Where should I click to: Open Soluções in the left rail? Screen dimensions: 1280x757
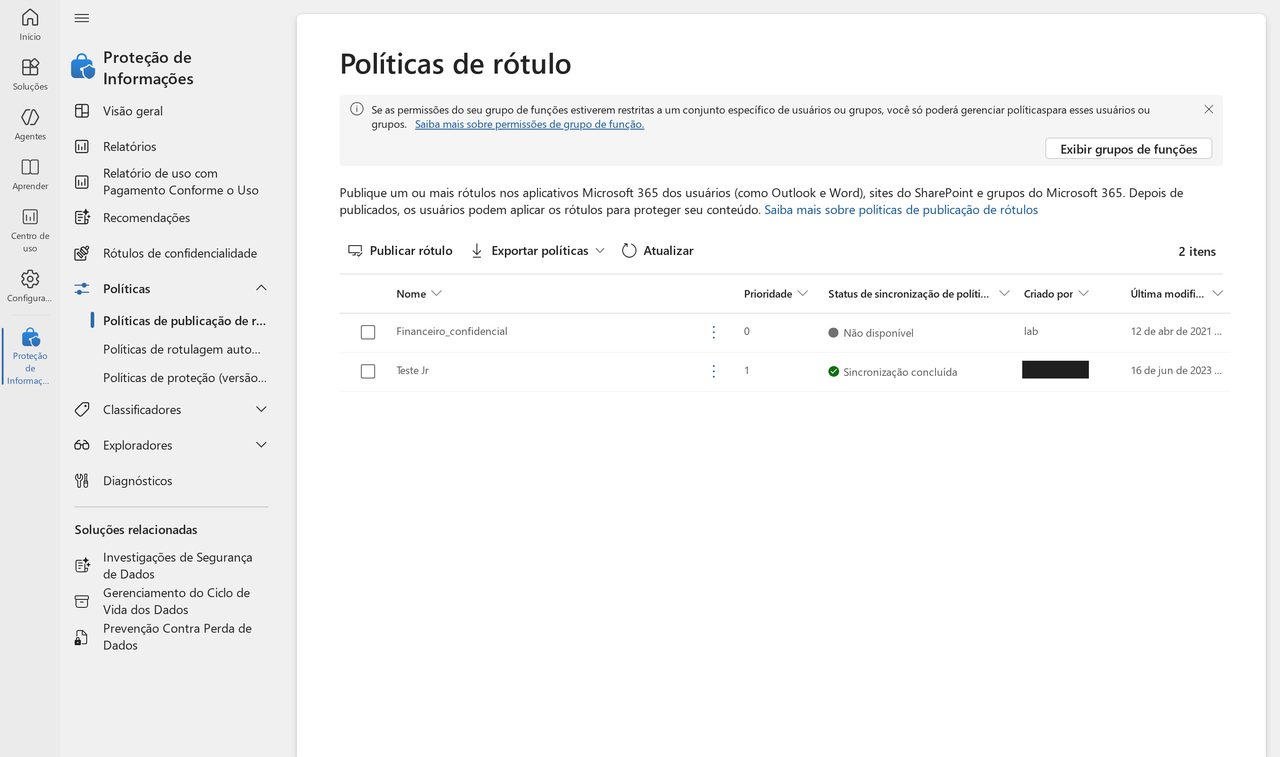pyautogui.click(x=30, y=74)
